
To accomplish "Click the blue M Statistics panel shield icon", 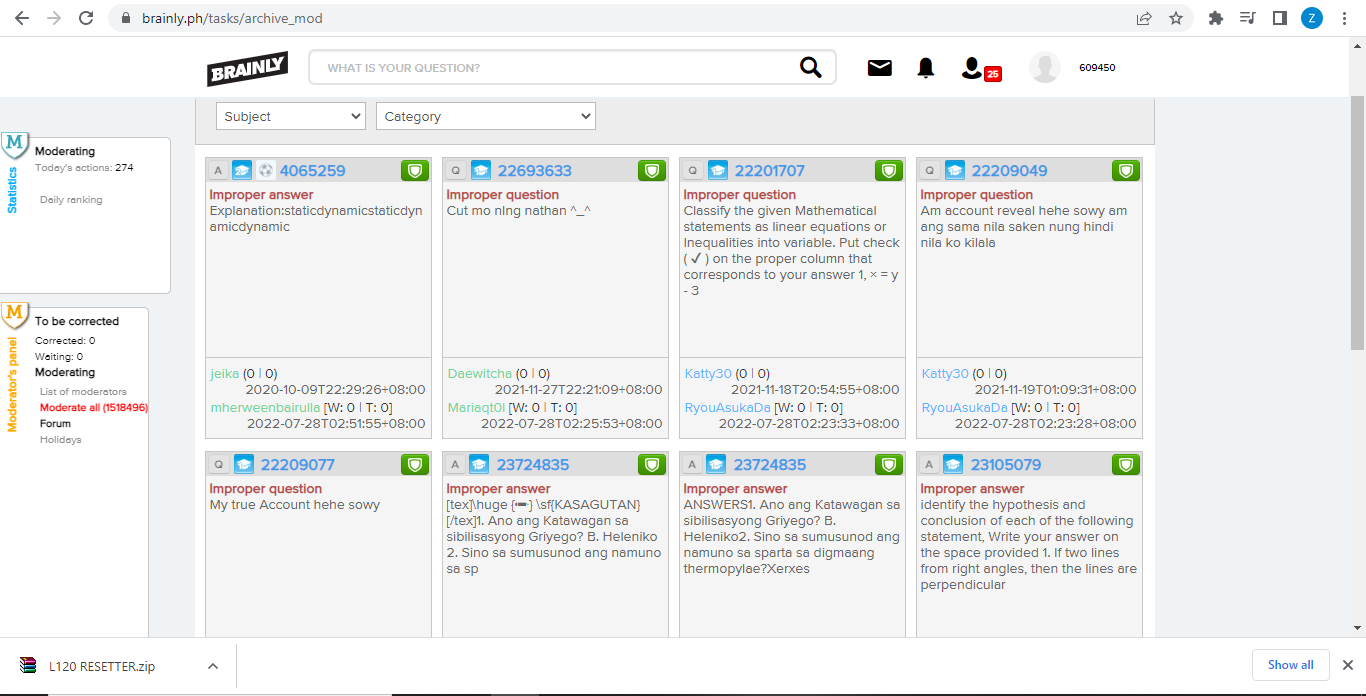I will pyautogui.click(x=15, y=146).
